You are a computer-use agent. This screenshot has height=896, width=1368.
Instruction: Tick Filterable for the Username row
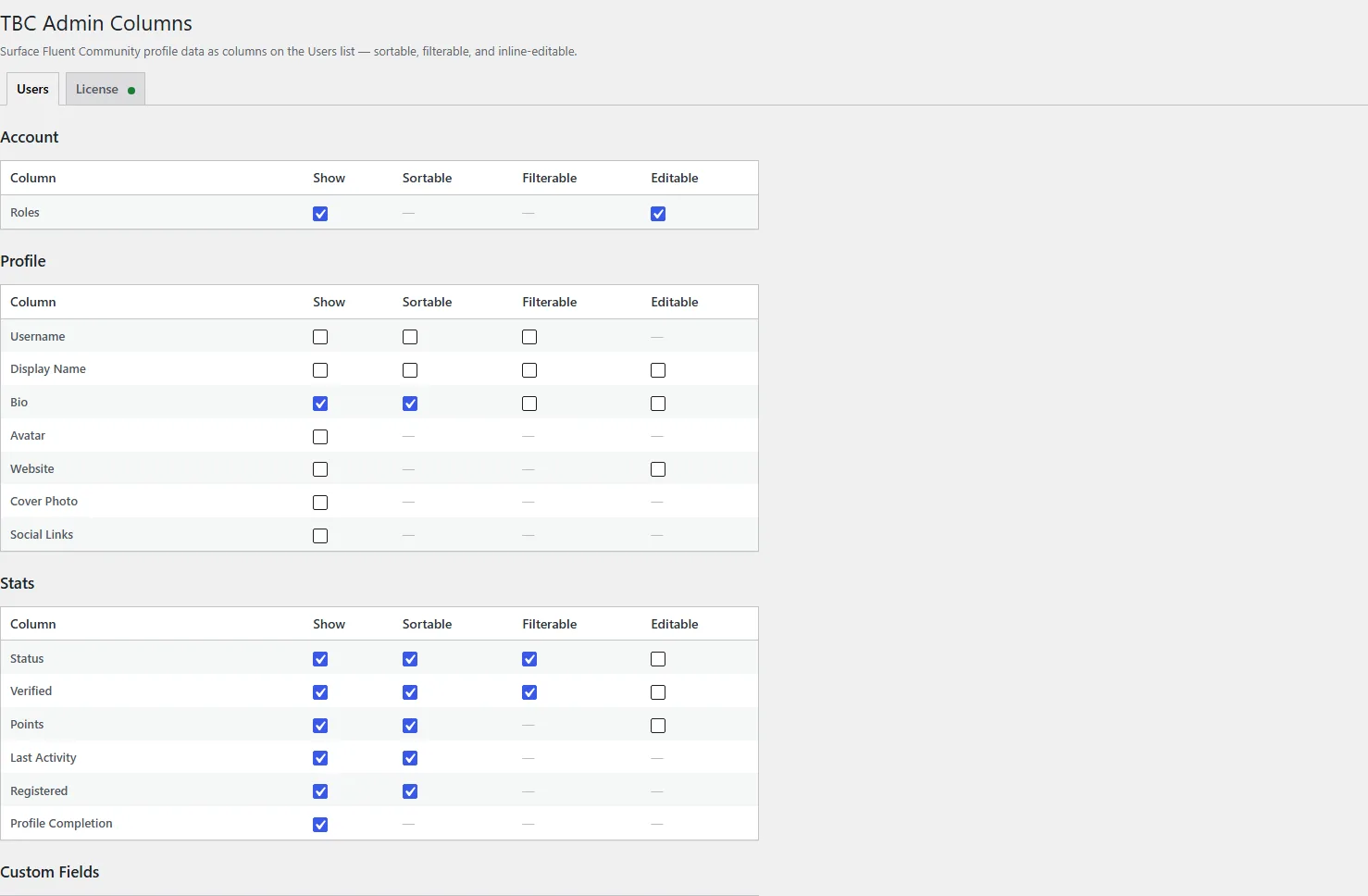point(529,337)
